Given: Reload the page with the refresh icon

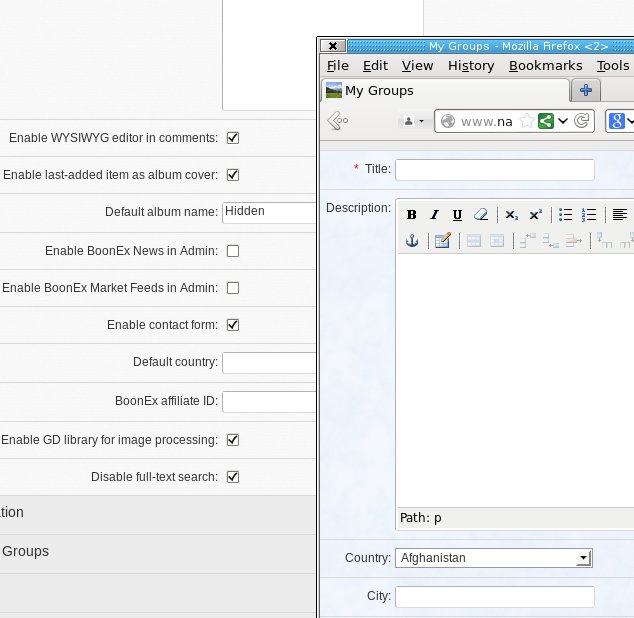Looking at the screenshot, I should (x=582, y=121).
